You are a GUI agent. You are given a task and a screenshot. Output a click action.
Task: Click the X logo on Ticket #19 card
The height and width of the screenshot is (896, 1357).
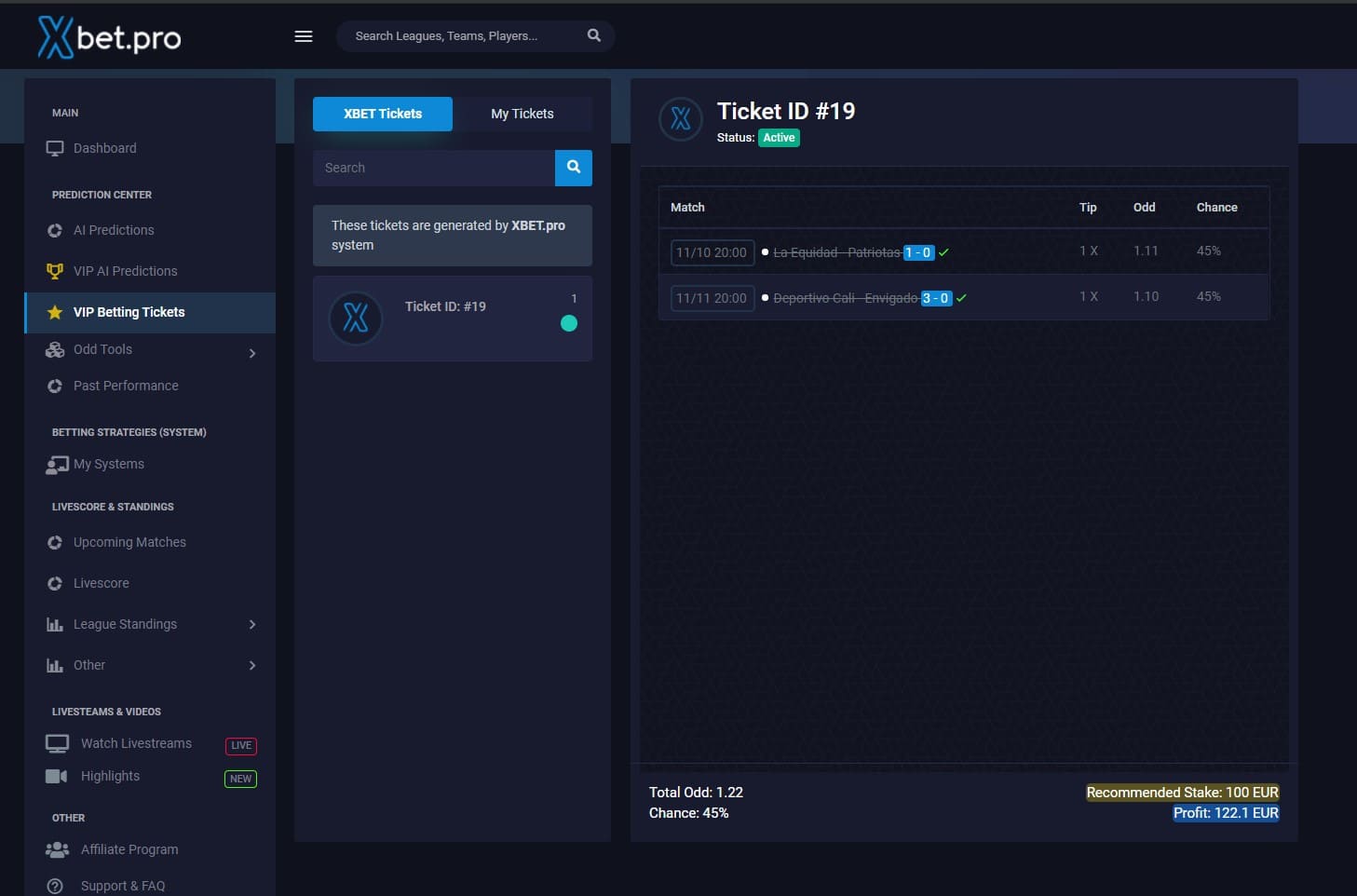[x=356, y=319]
